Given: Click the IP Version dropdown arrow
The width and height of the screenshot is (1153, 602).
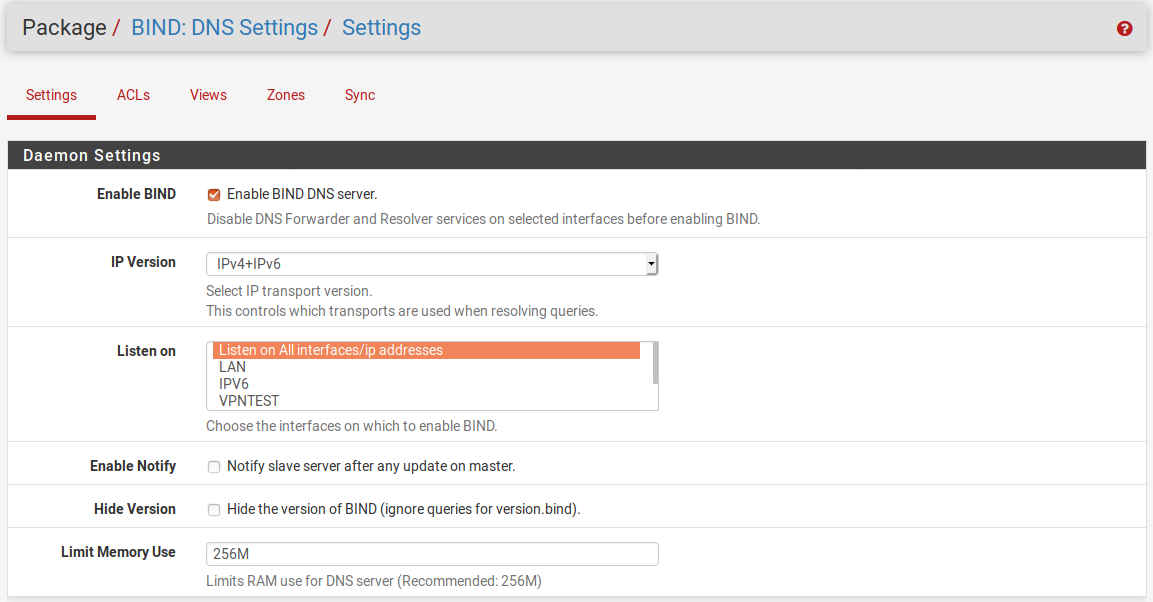Looking at the screenshot, I should pos(651,264).
